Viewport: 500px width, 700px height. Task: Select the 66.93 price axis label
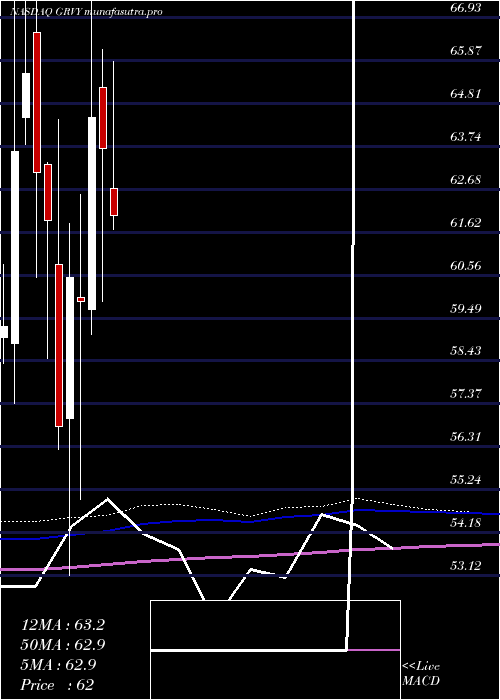click(x=465, y=8)
